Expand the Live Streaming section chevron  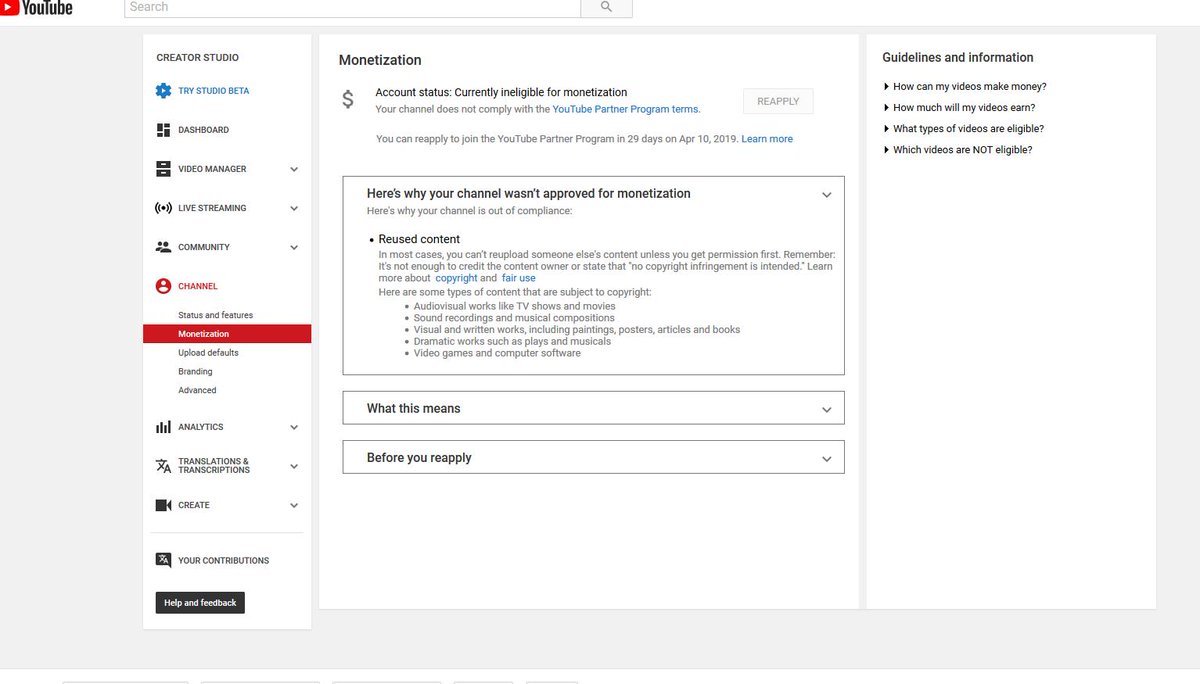294,209
